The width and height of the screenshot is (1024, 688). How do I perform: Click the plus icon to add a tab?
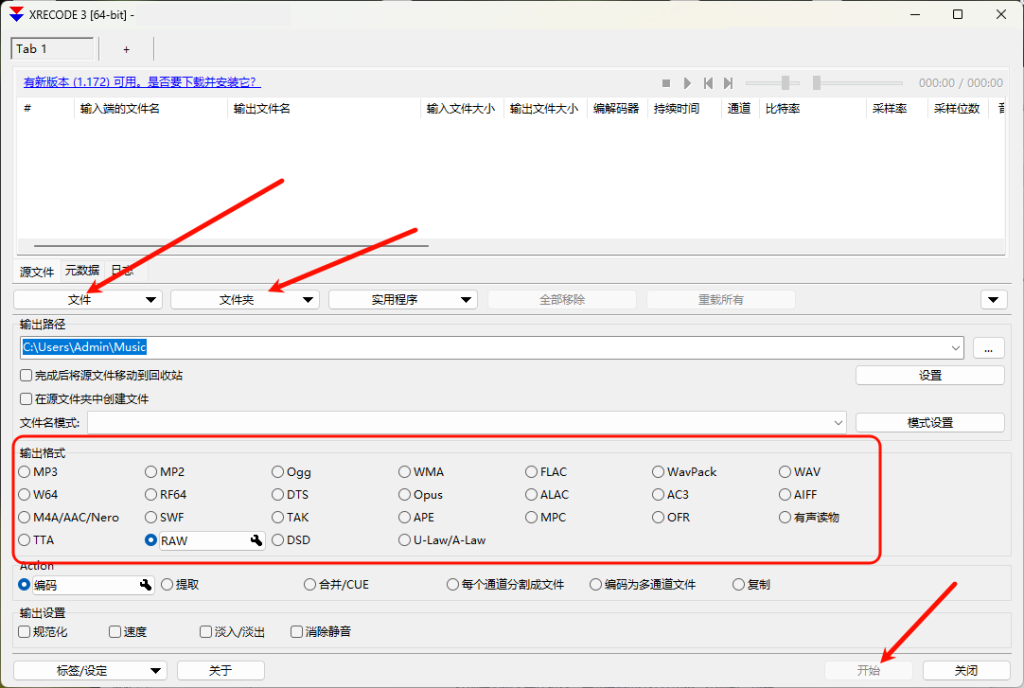126,49
